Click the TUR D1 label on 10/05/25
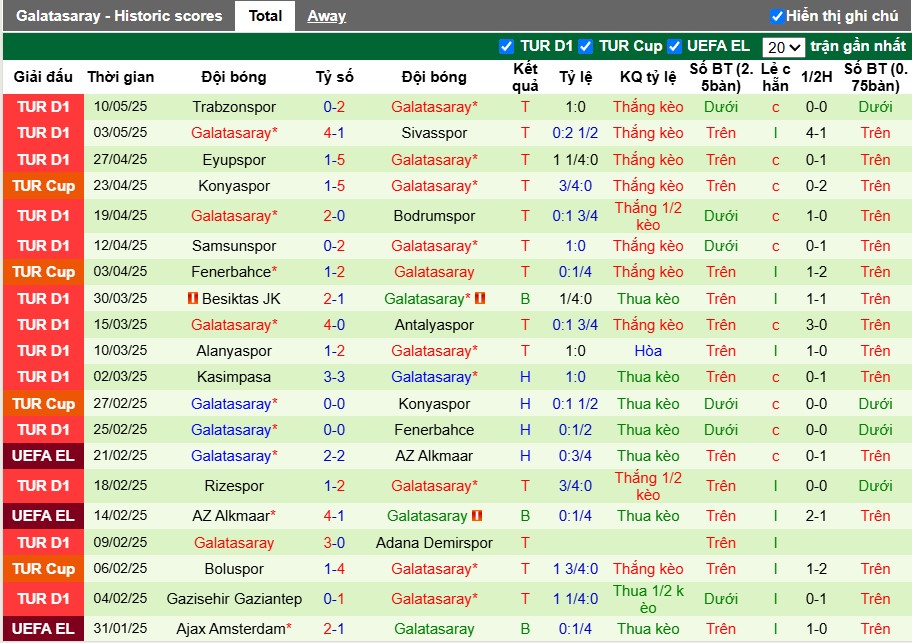912x643 pixels. pos(44,107)
